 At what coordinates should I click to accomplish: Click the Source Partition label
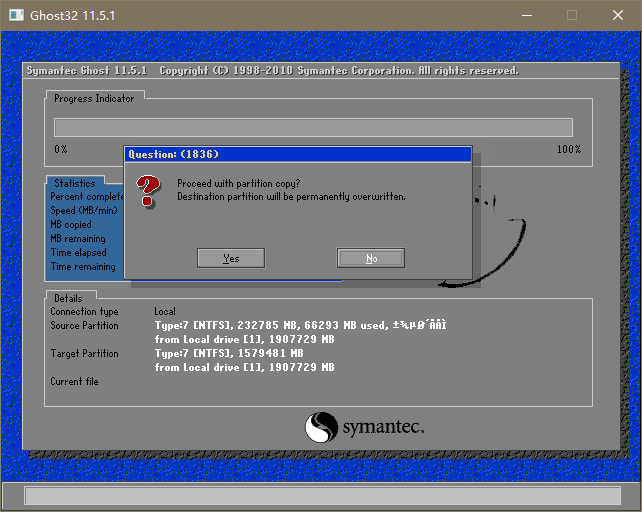[84, 326]
